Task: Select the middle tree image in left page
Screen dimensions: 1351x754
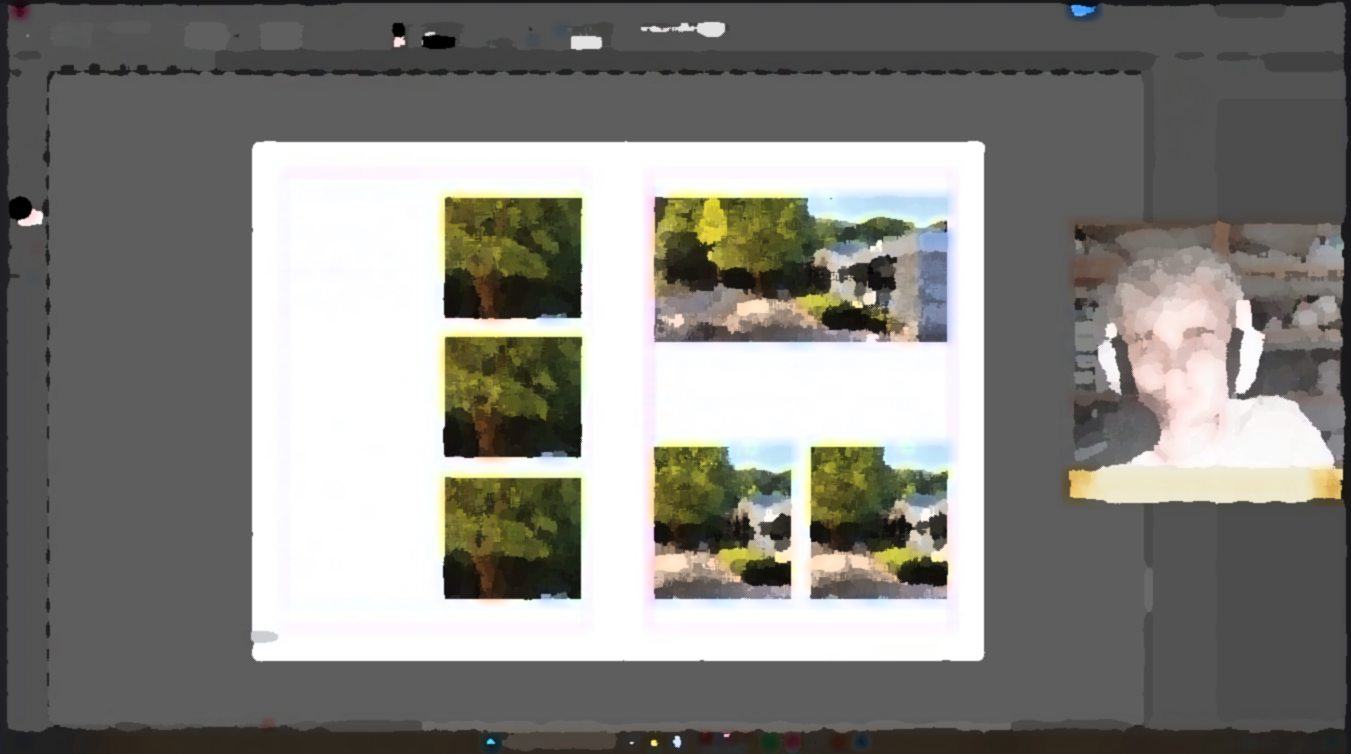Action: click(512, 397)
